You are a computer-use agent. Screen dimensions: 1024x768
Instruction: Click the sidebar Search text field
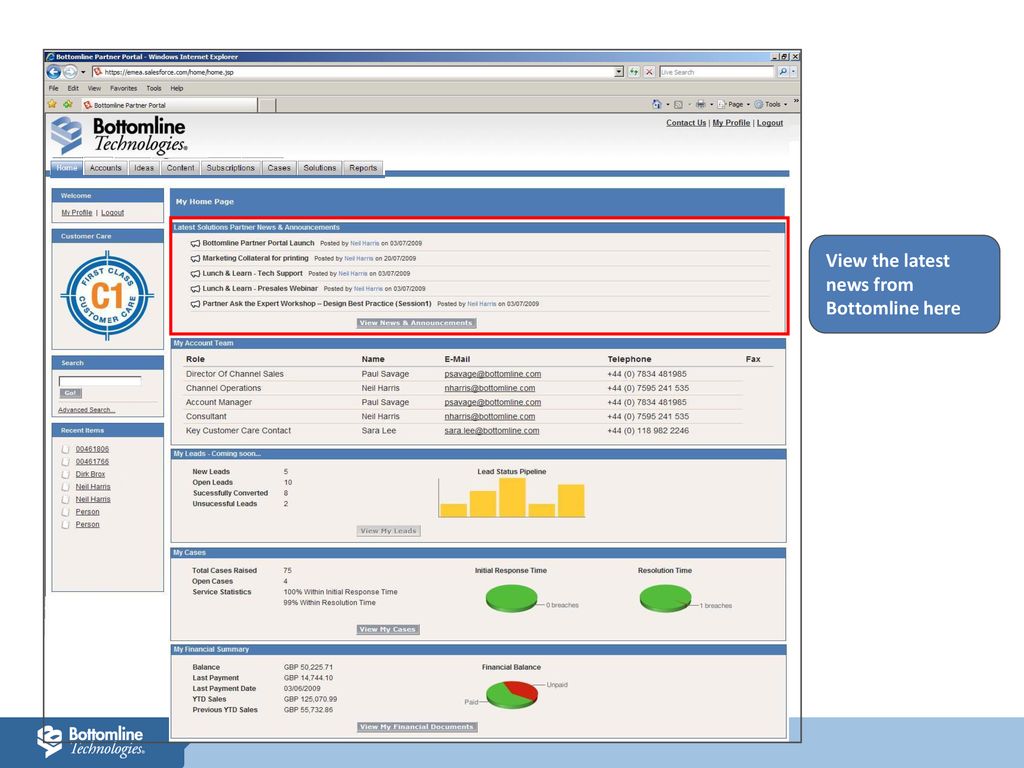[100, 381]
